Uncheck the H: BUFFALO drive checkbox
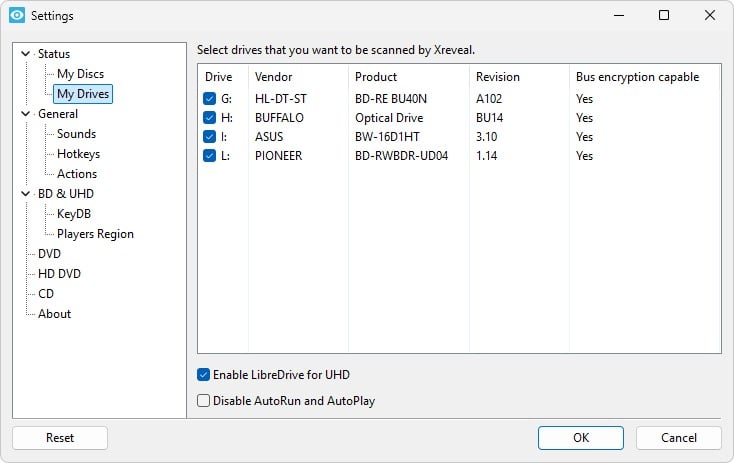This screenshot has width=734, height=463. 209,118
